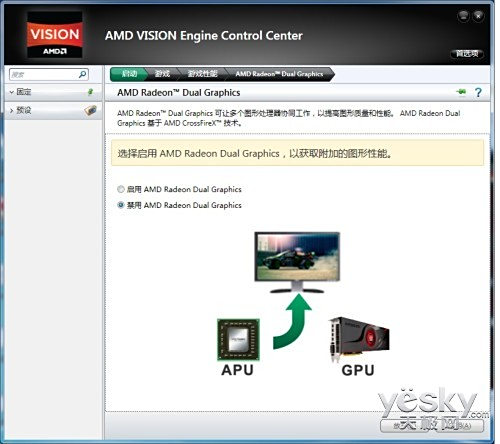This screenshot has height=444, width=500.
Task: Enable AMD Radeon Dual Graphics radio button
Action: pos(121,189)
